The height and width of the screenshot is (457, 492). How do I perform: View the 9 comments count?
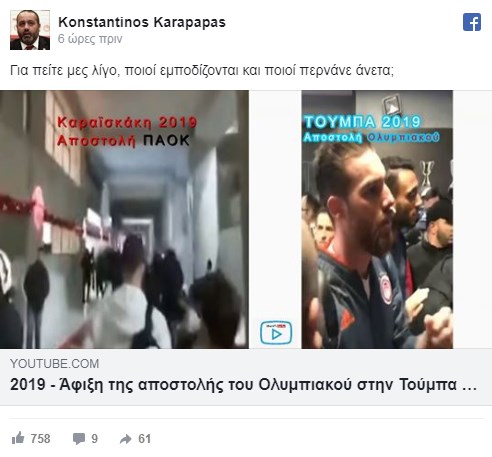95,439
